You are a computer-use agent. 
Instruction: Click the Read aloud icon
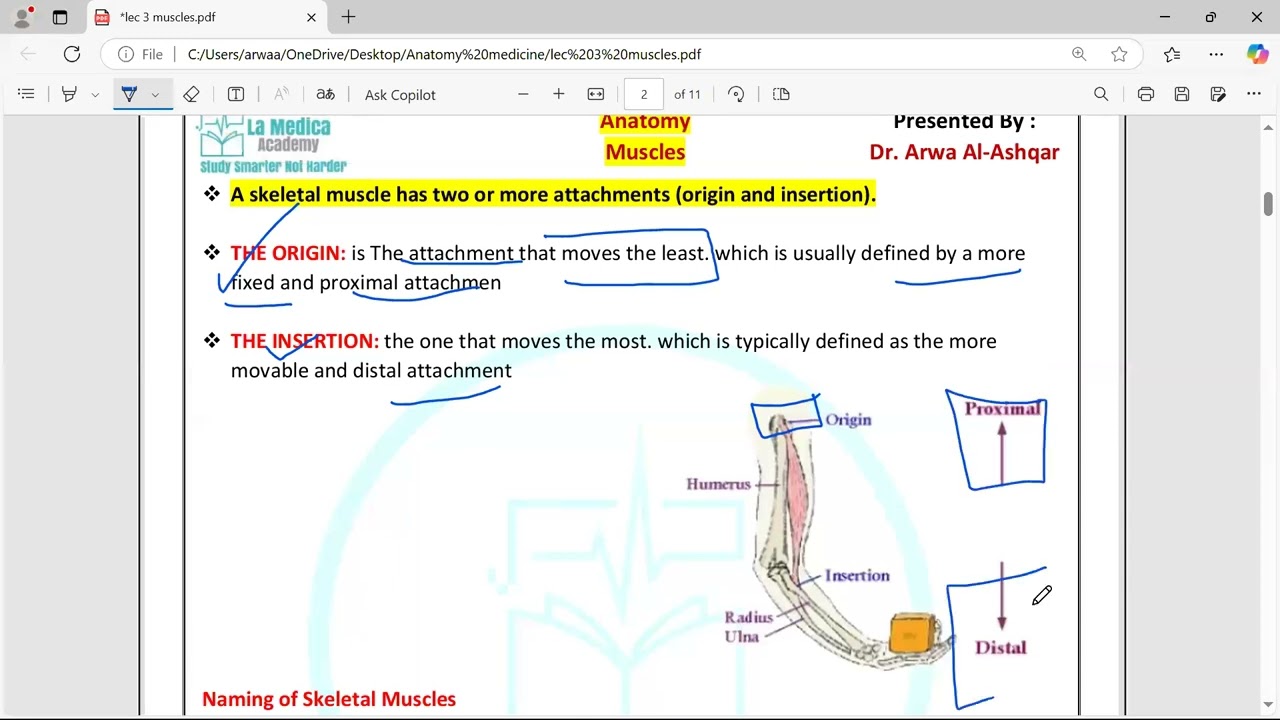282,94
